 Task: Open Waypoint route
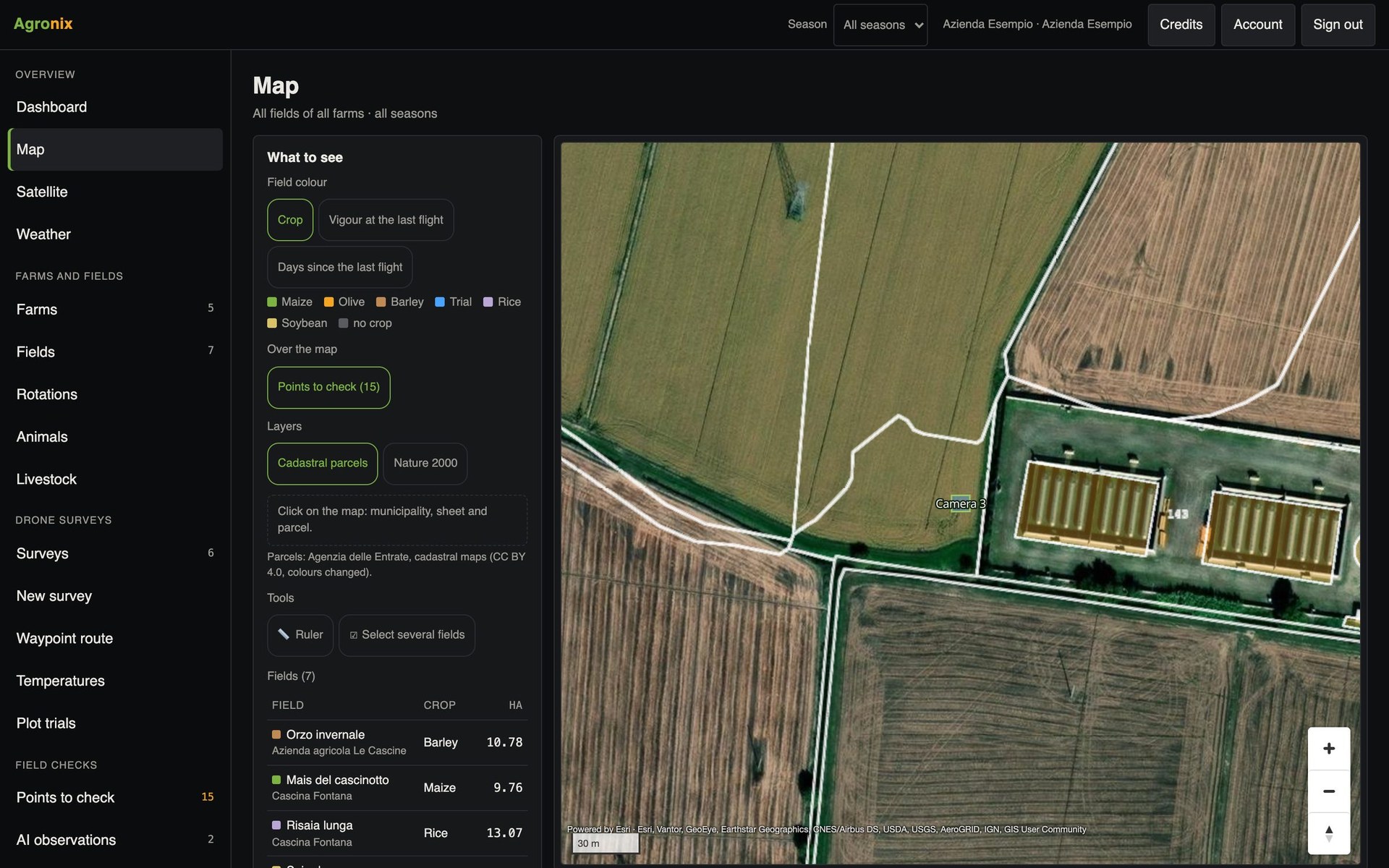115,639
